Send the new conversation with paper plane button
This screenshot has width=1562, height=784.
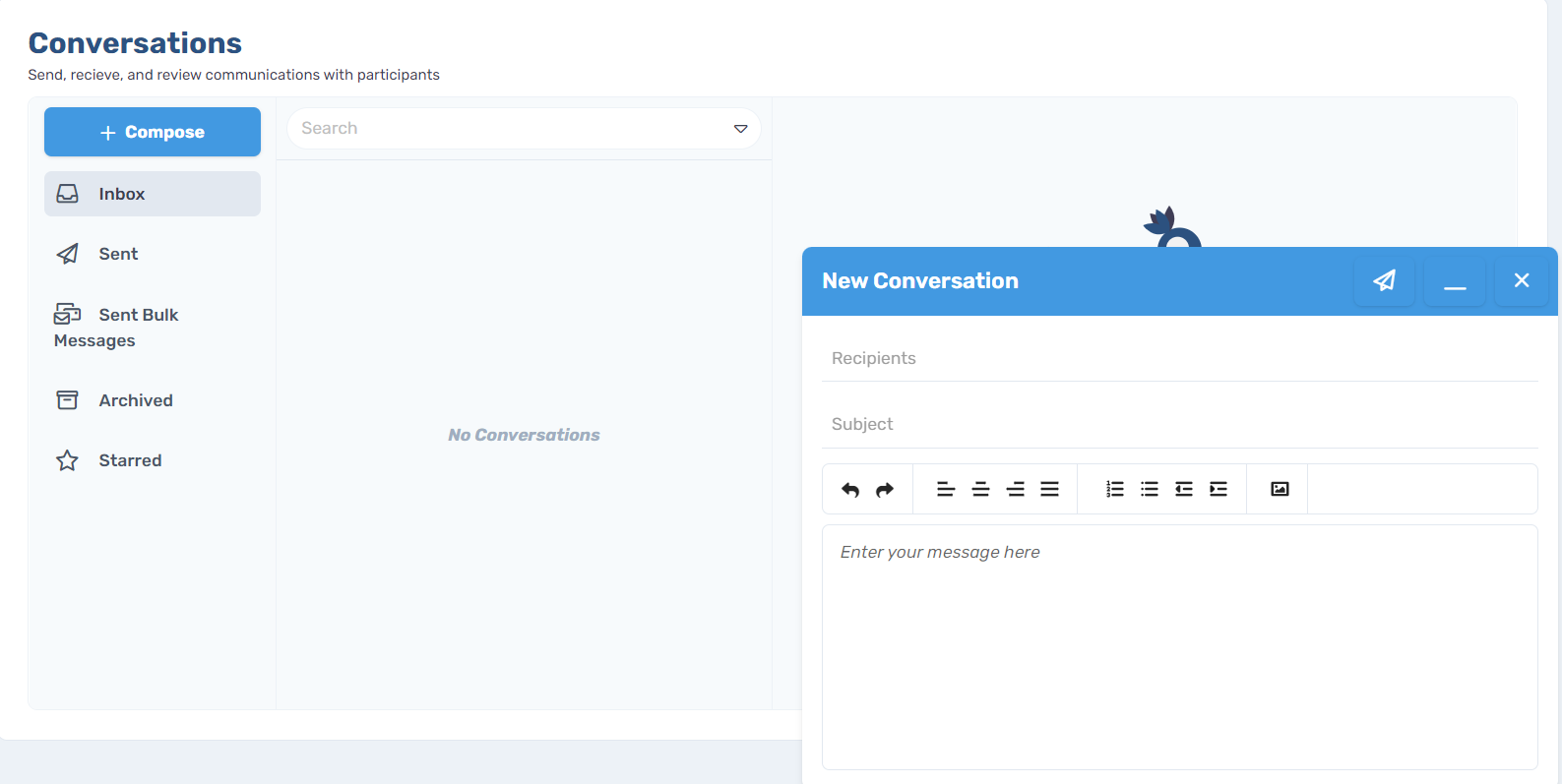(x=1384, y=281)
